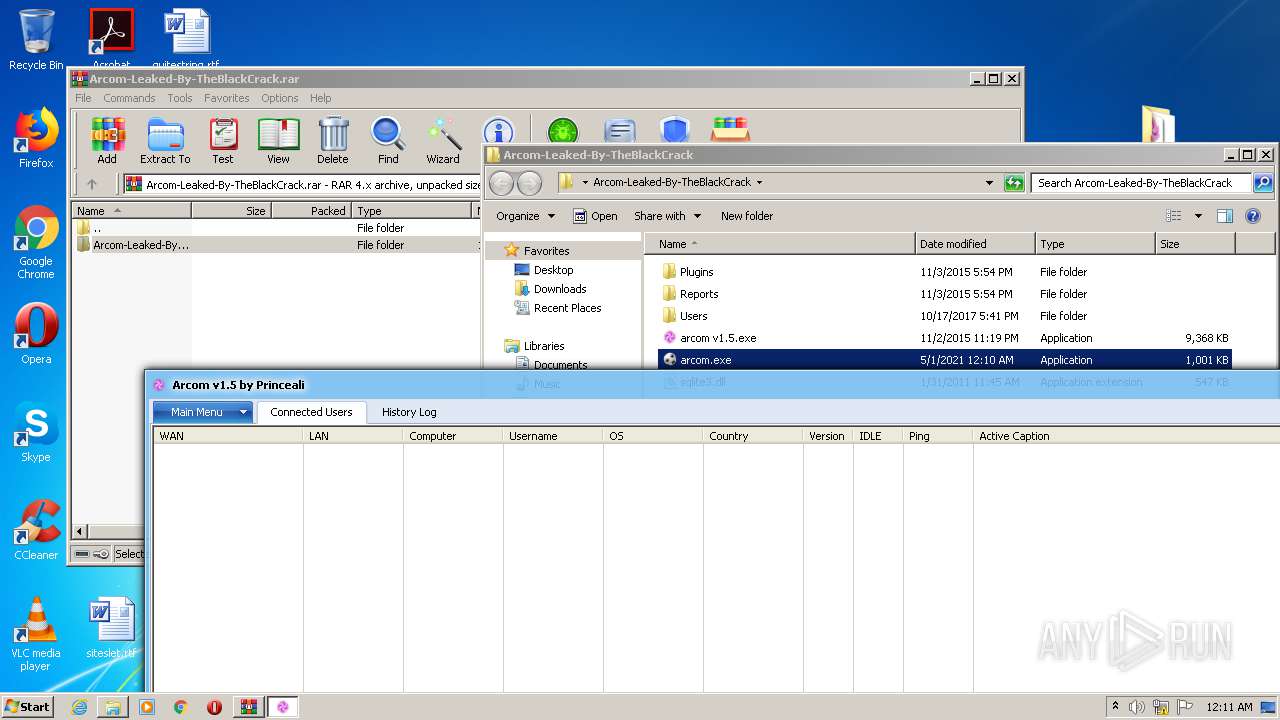Open siteslet.rtf on desktop
The width and height of the screenshot is (1280, 720).
pos(111,629)
